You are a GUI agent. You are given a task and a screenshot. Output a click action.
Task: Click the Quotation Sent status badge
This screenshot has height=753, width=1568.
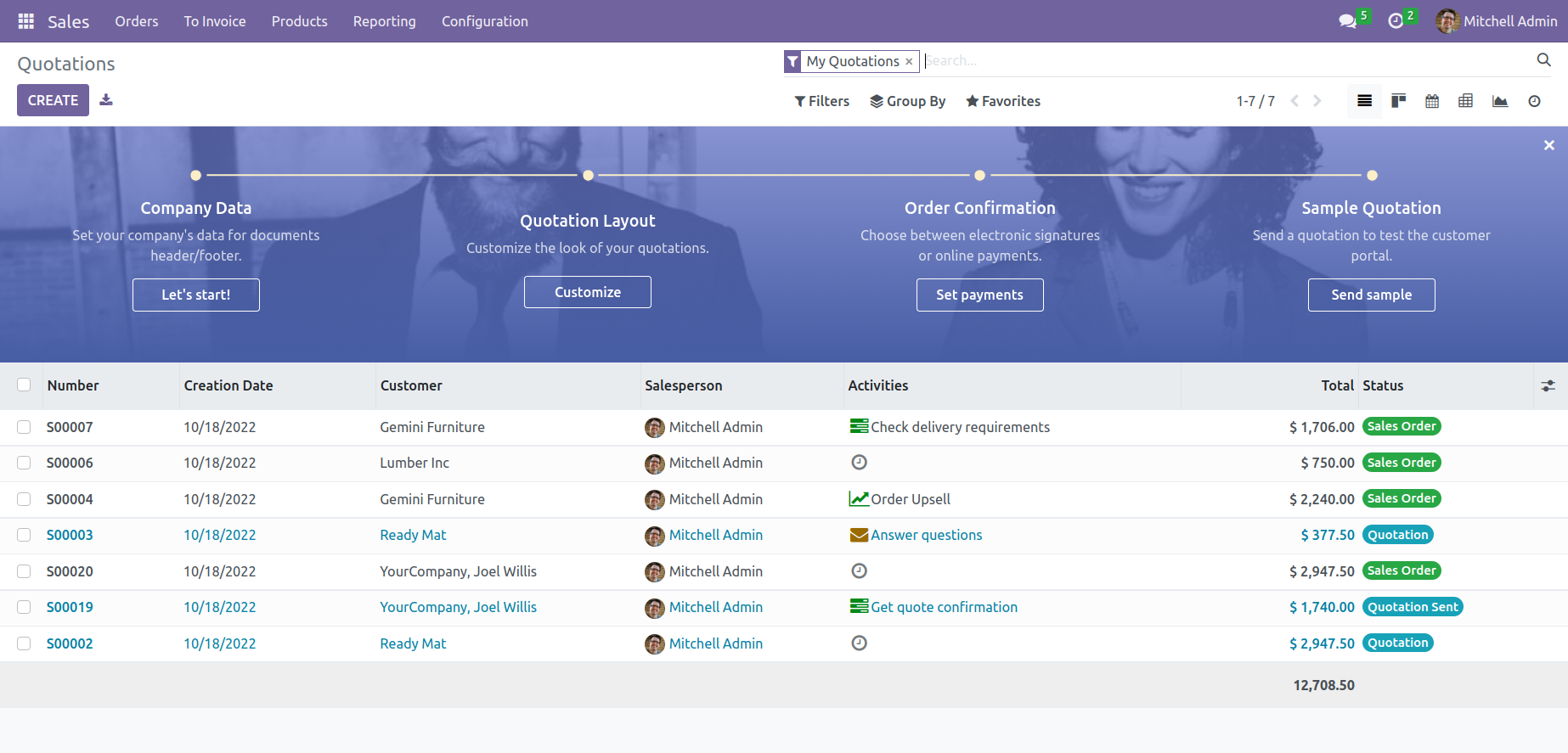point(1413,607)
